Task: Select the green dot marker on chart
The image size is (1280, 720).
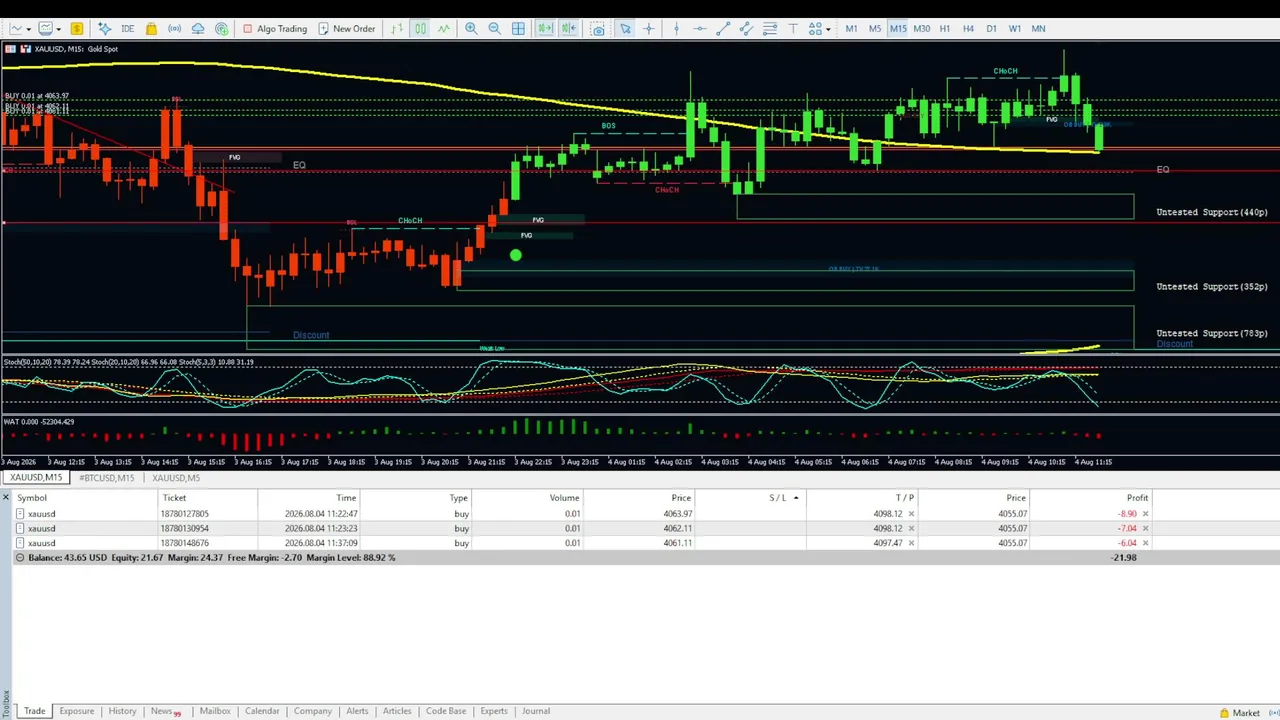Action: 515,256
